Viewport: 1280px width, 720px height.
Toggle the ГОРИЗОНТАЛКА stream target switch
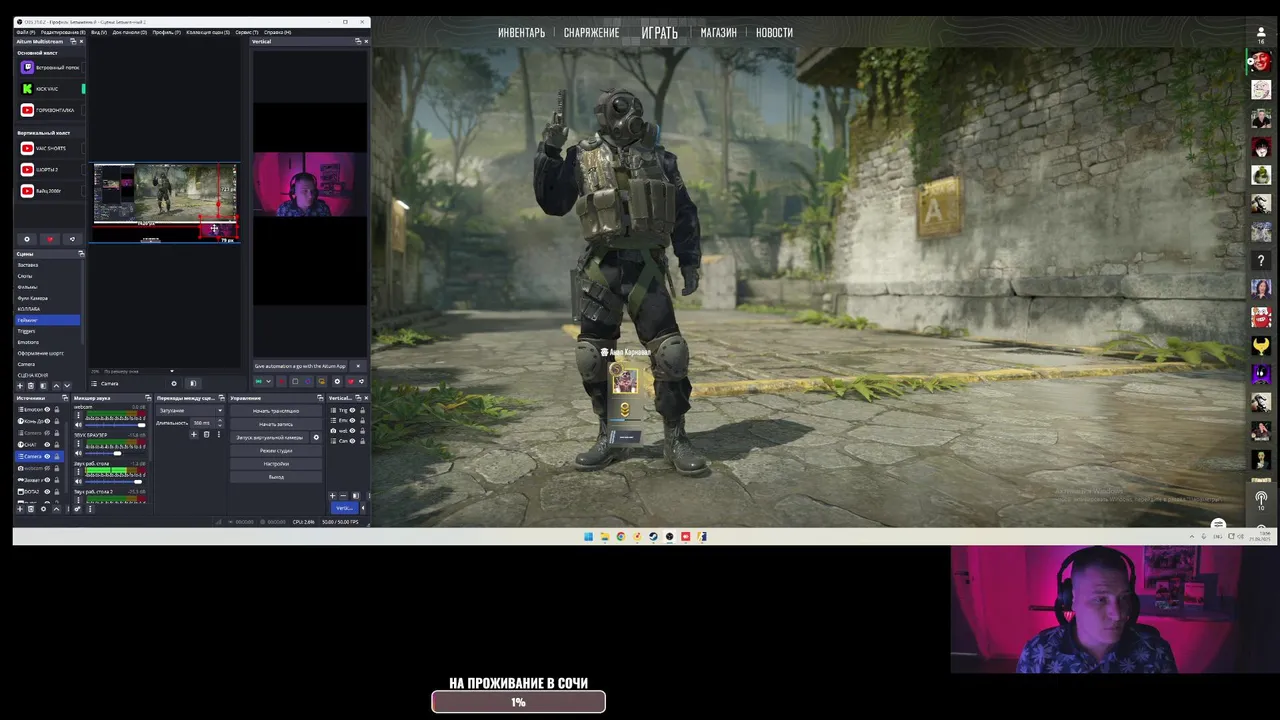[x=83, y=110]
